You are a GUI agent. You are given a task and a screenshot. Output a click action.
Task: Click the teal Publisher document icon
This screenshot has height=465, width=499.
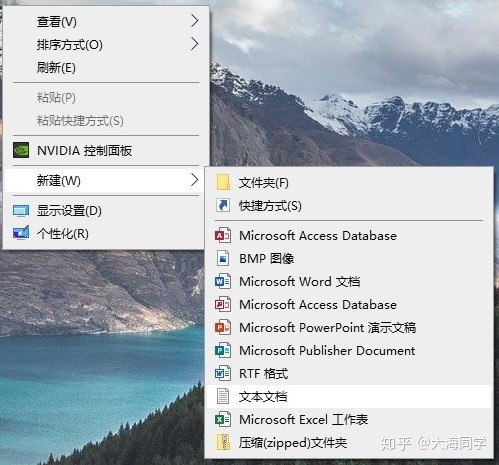tap(223, 350)
